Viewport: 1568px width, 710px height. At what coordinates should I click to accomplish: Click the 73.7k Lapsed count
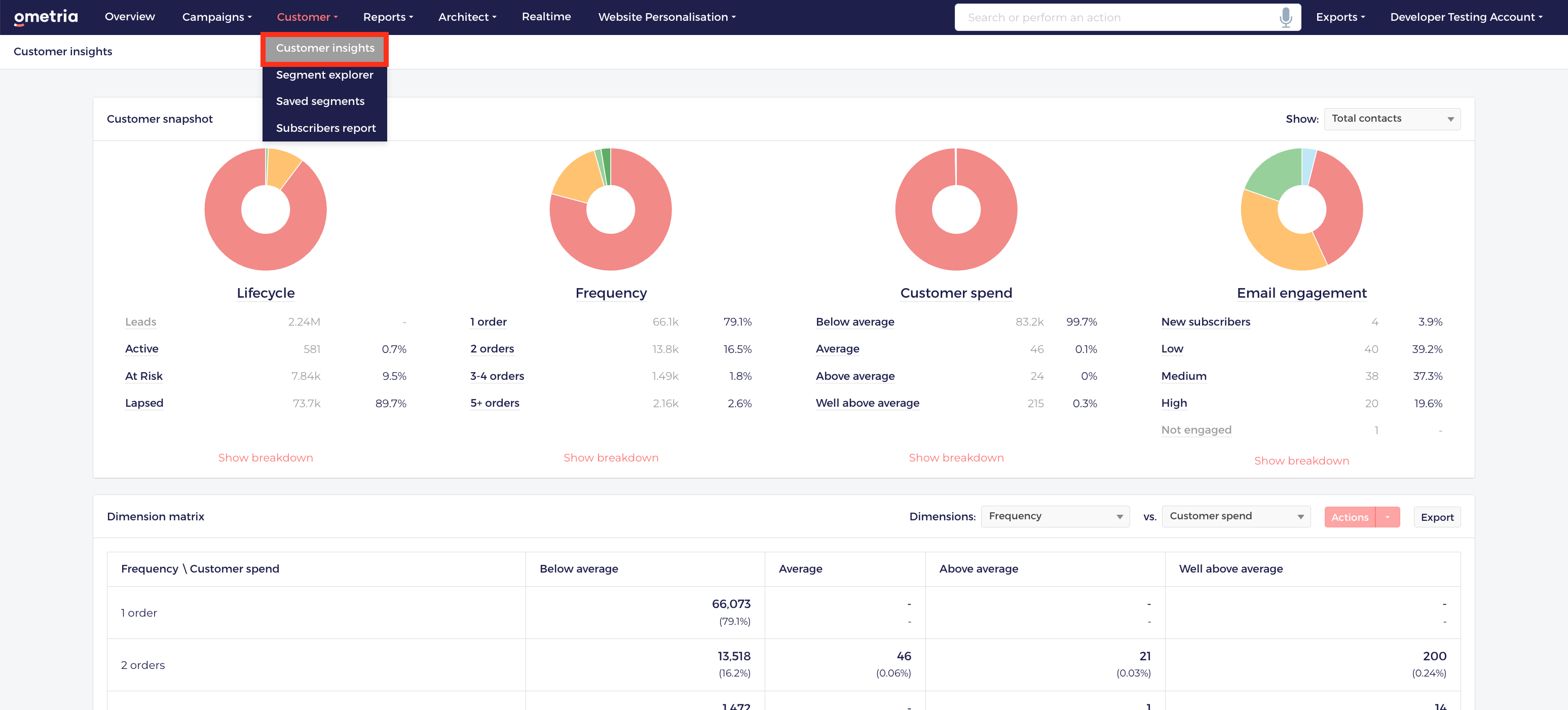pyautogui.click(x=306, y=404)
